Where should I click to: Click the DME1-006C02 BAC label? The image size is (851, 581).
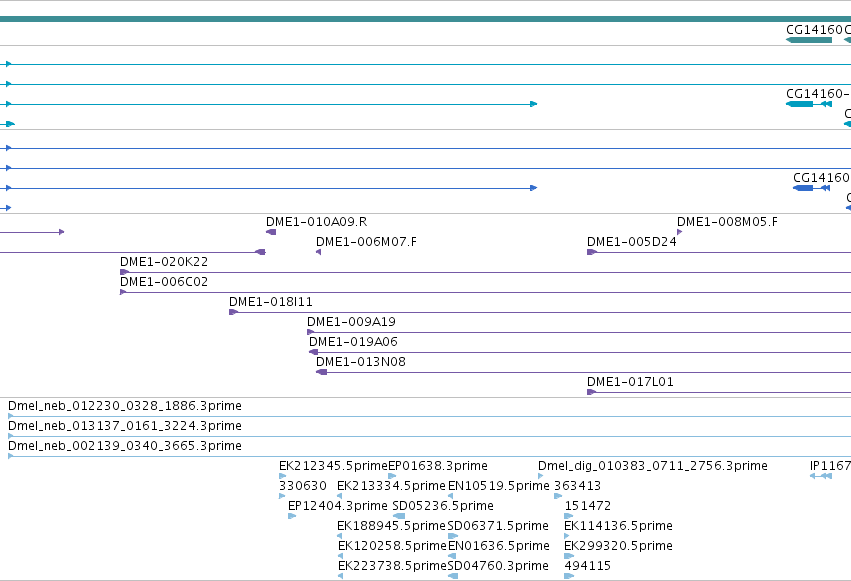click(x=164, y=282)
